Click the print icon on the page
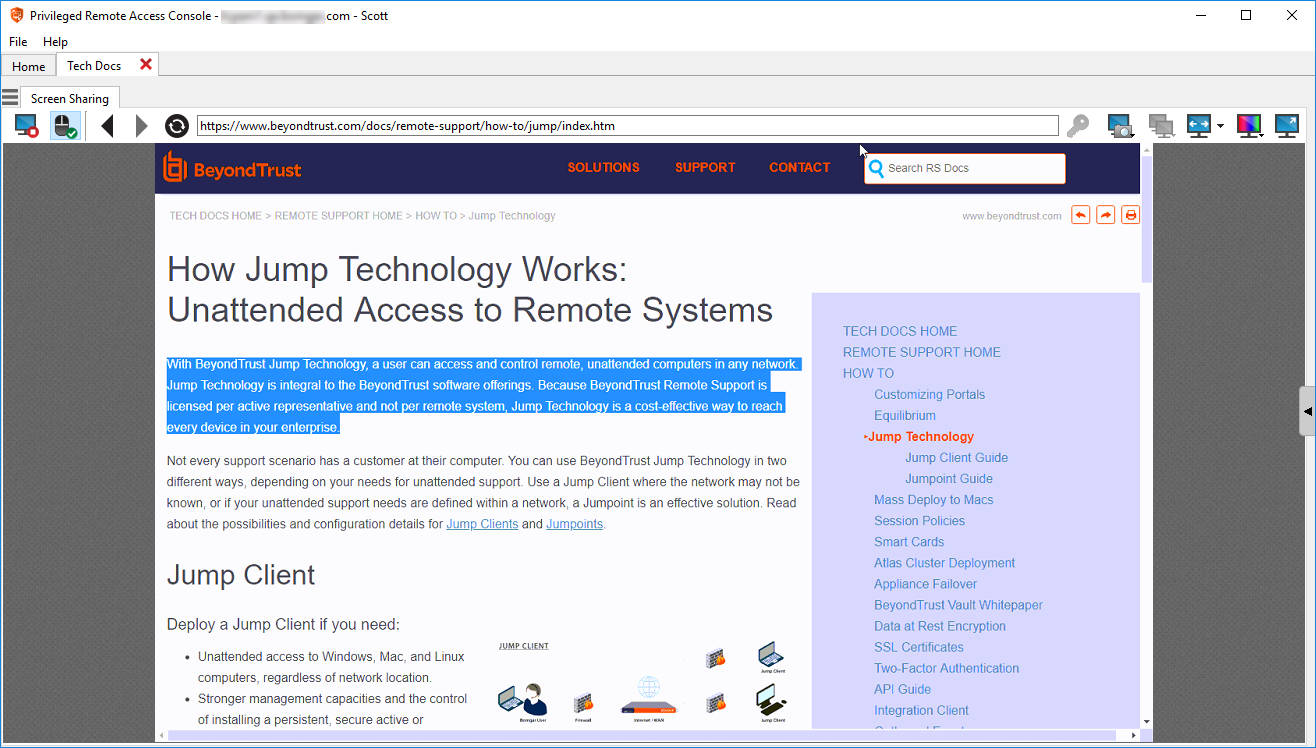Image resolution: width=1316 pixels, height=748 pixels. (1130, 215)
